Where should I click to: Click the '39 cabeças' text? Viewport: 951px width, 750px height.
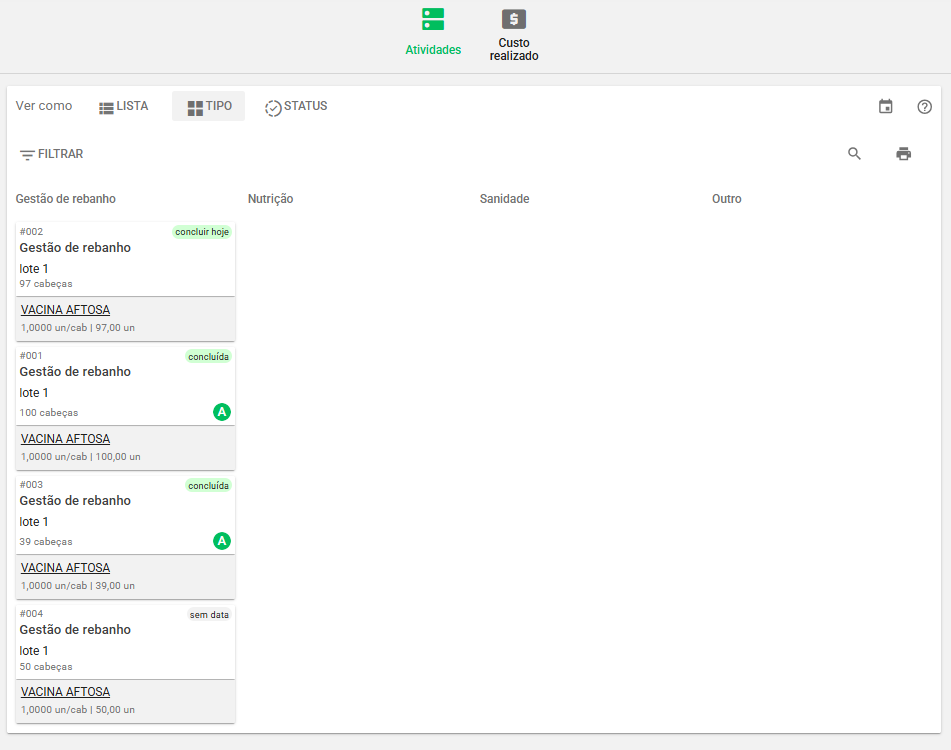point(46,542)
